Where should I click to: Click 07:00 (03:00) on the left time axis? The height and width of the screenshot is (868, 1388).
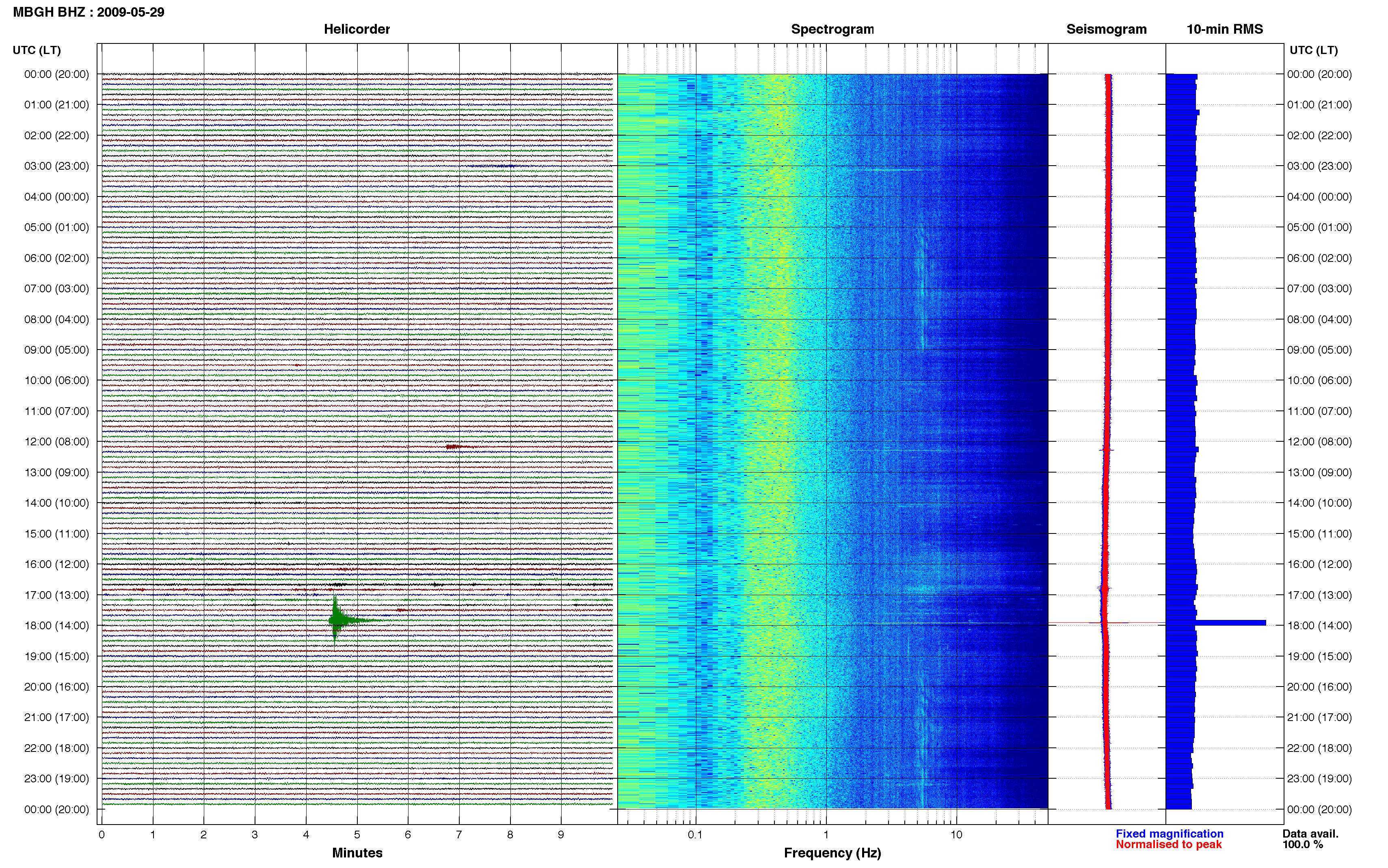click(x=57, y=288)
